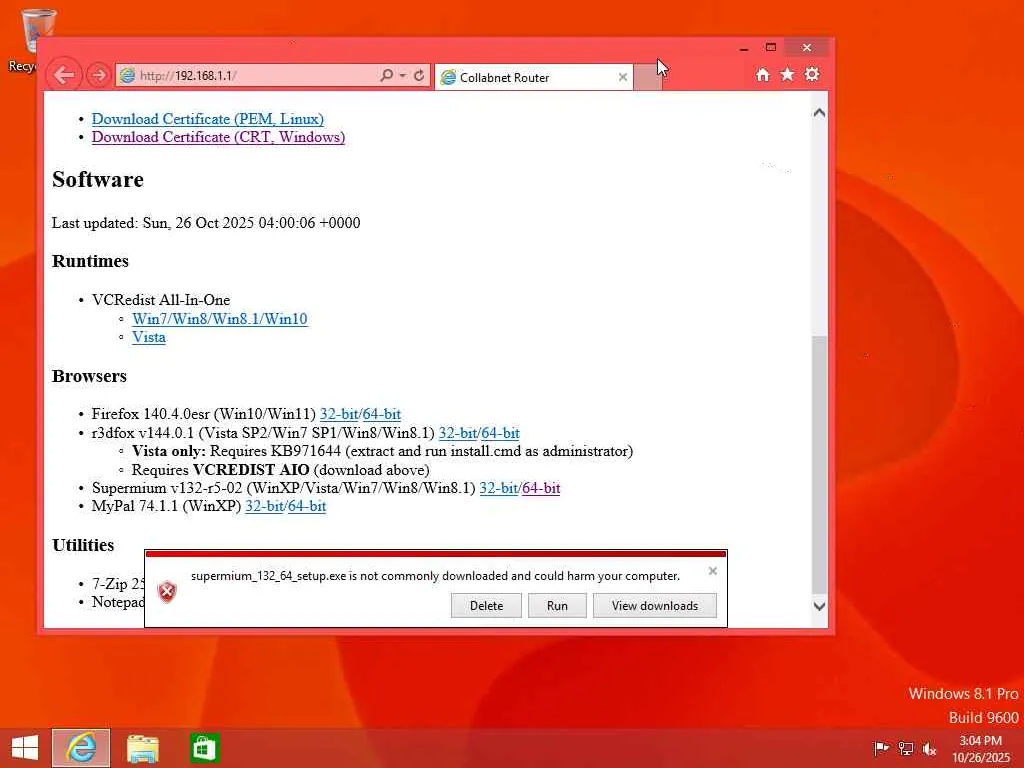Viewport: 1024px width, 768px height.
Task: Close the Collabnet Router tab
Action: coord(622,77)
